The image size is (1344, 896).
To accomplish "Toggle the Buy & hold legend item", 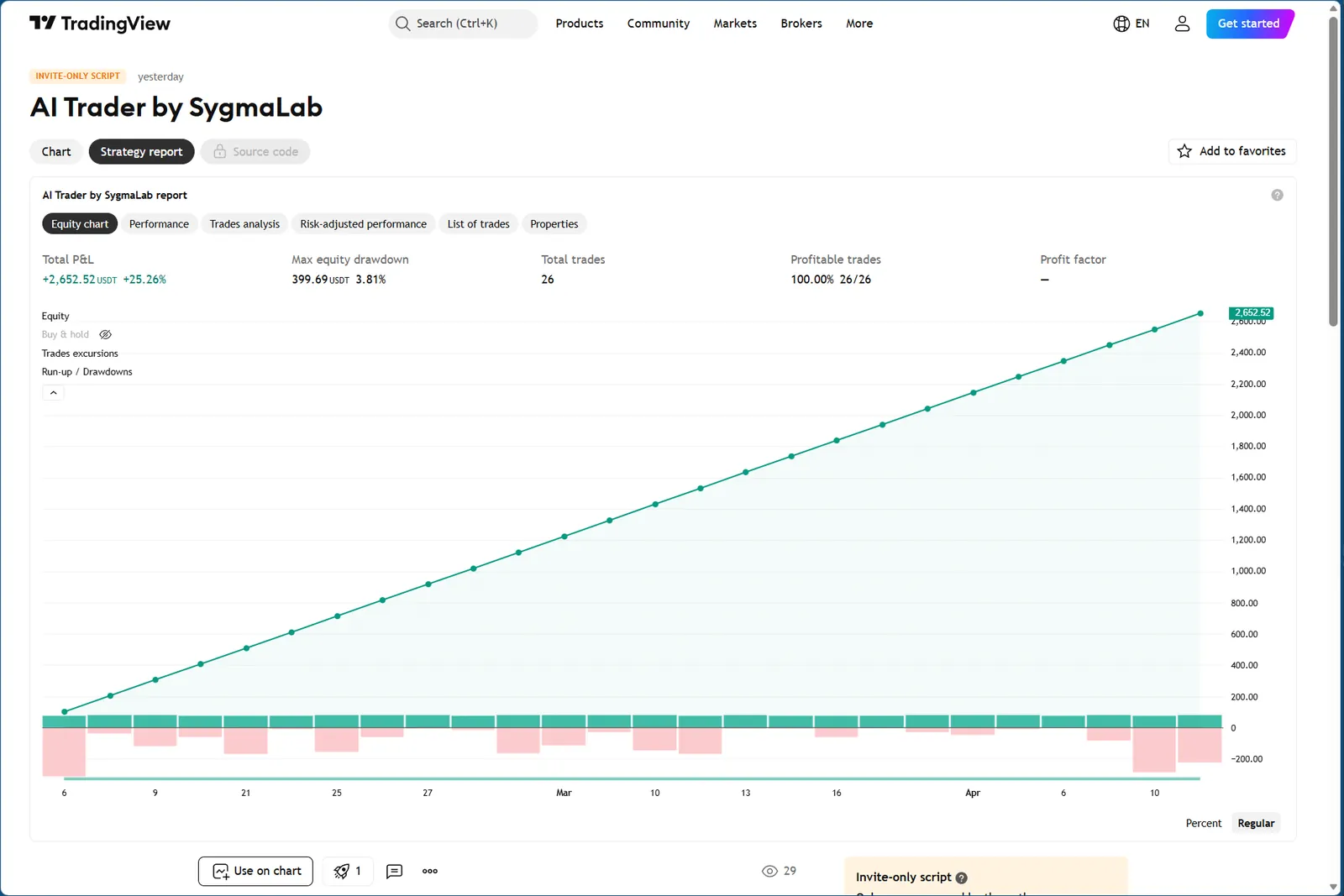I will pos(66,334).
